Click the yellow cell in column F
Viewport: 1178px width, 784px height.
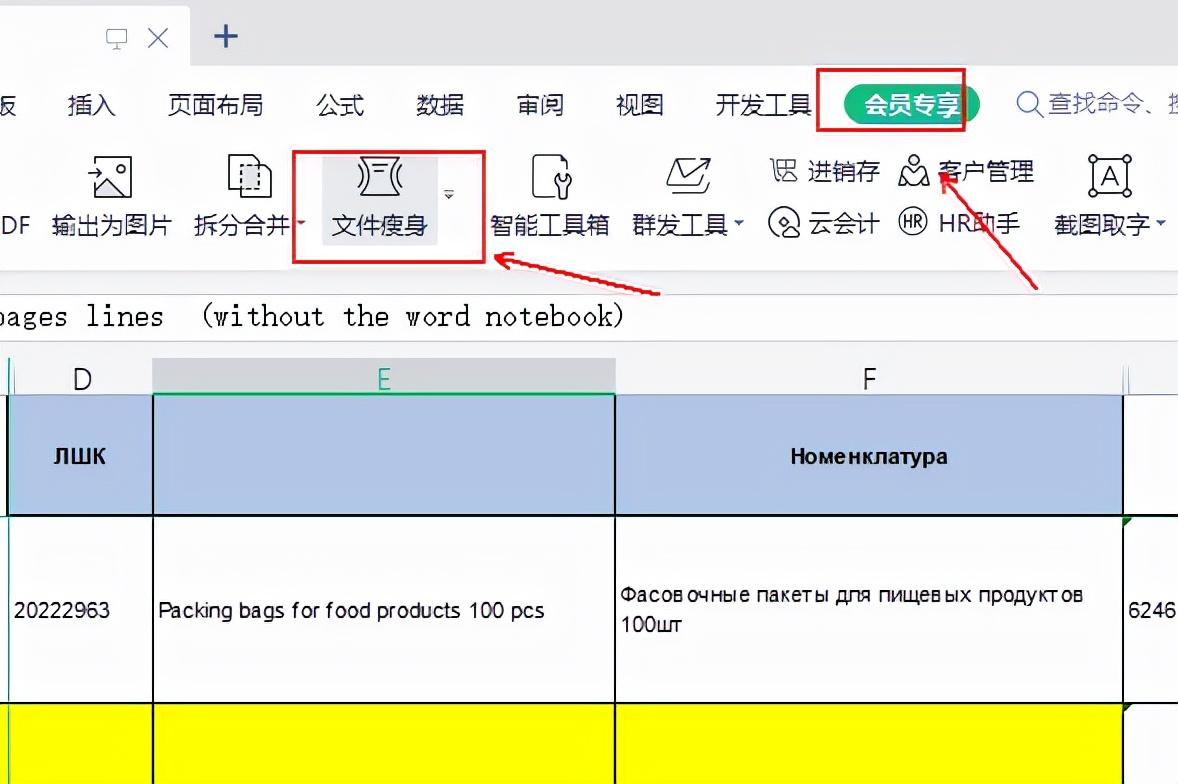tap(869, 744)
